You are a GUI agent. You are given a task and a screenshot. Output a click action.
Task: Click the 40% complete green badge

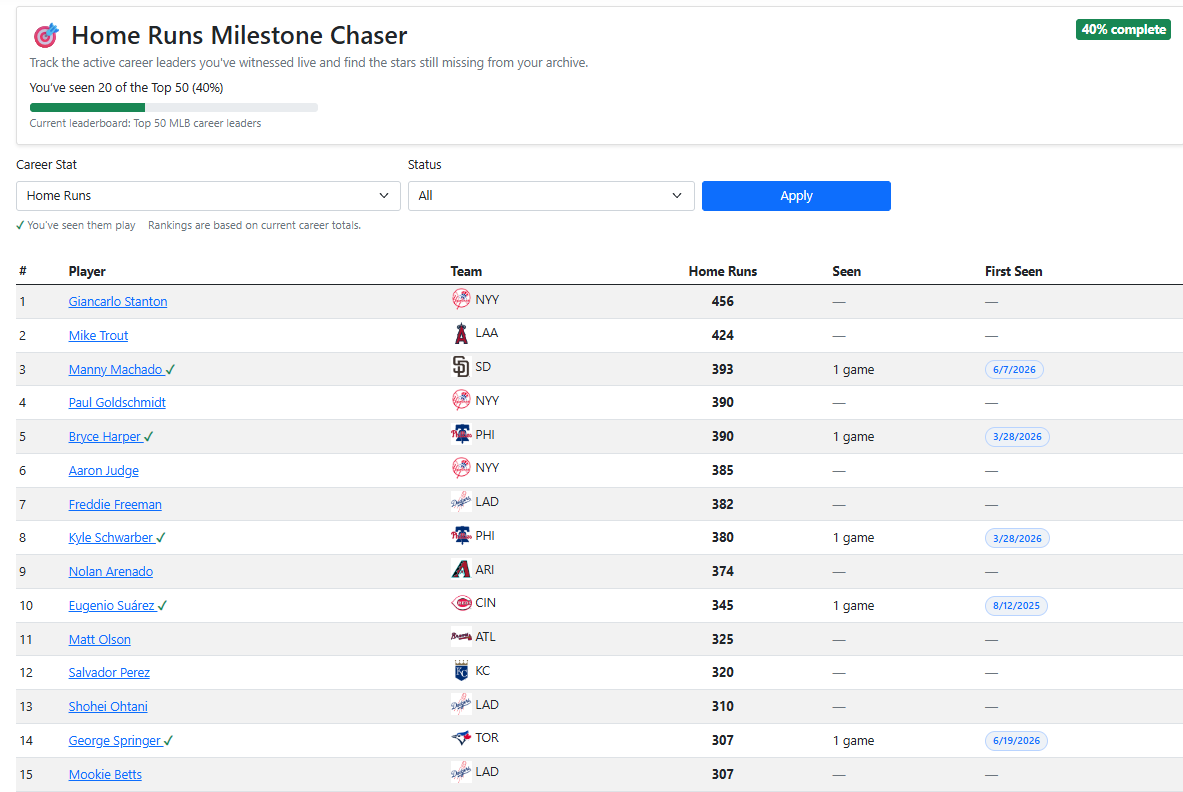[x=1123, y=29]
